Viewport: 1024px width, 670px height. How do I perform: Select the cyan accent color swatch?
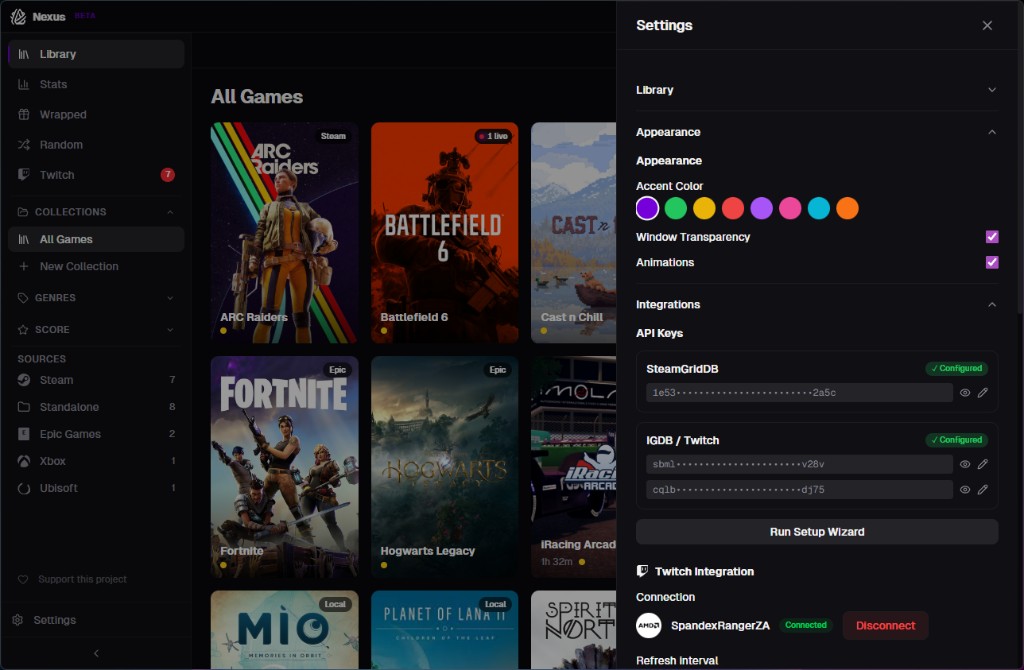tap(818, 208)
